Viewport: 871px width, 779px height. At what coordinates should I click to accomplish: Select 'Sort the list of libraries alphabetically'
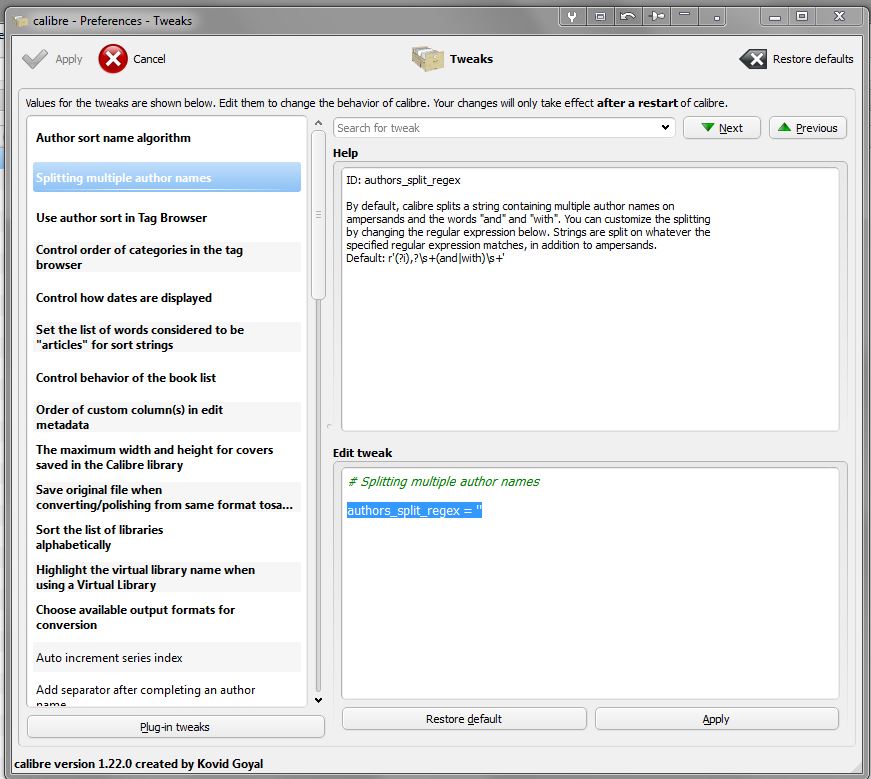coord(167,537)
